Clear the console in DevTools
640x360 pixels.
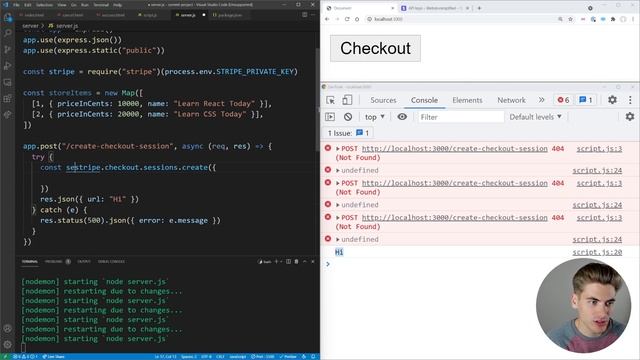click(x=348, y=117)
